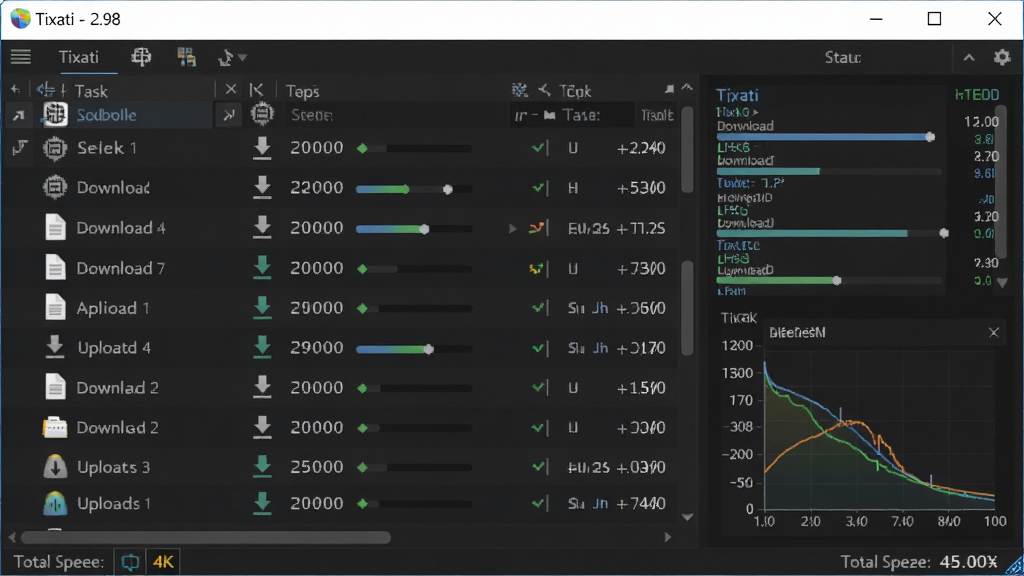Click the Teps column header
This screenshot has width=1024, height=576.
[302, 91]
